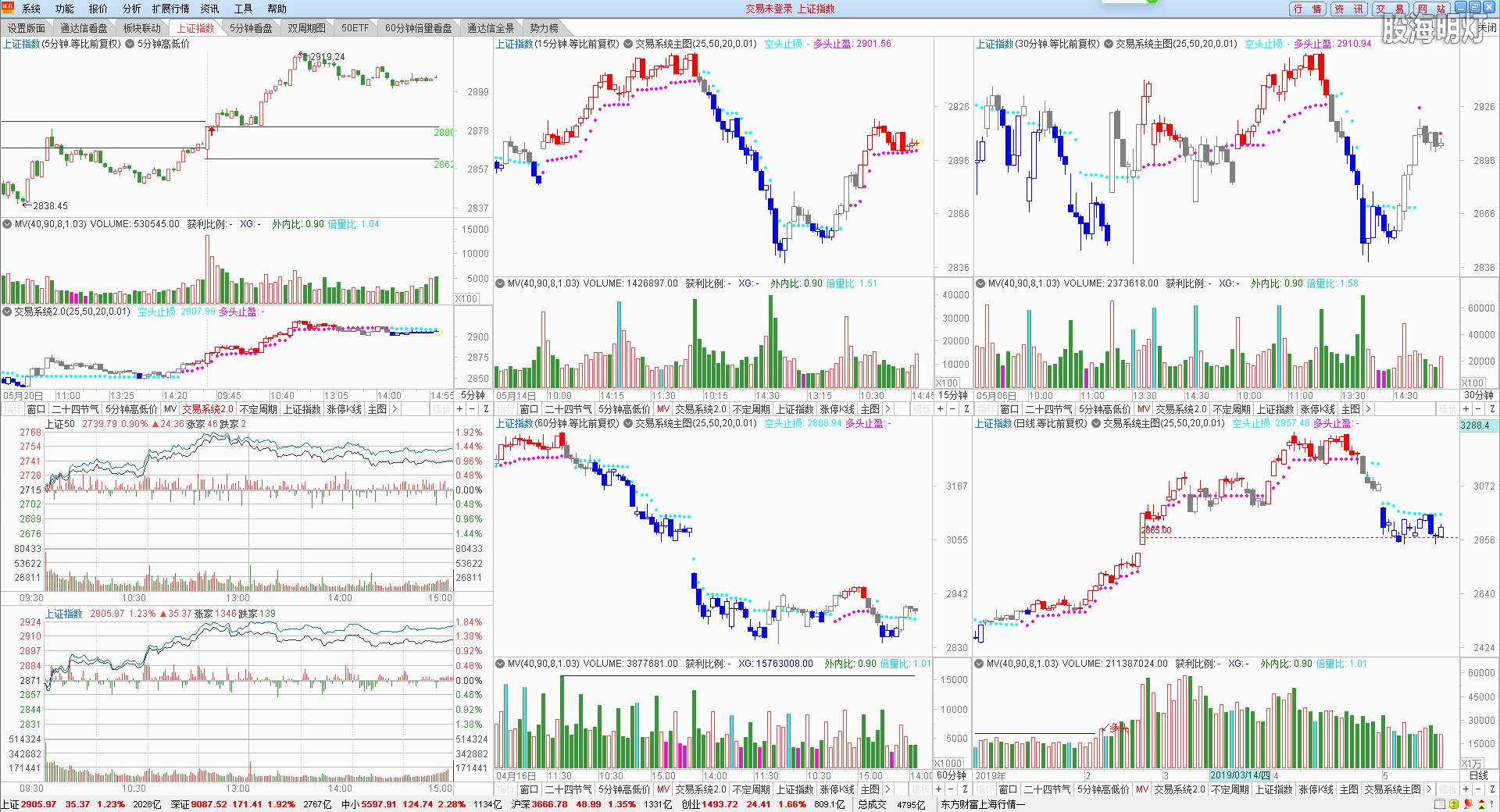The height and width of the screenshot is (812, 1500).
Task: Click the 交易 button at top right
Action: click(x=1390, y=9)
